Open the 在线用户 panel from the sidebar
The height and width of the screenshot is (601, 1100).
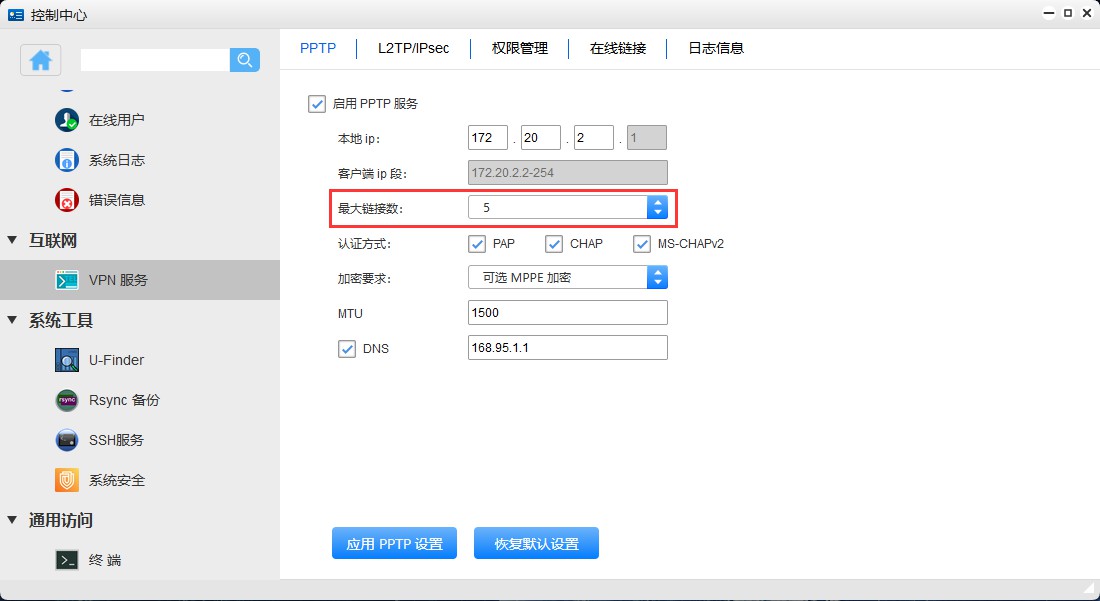coord(118,119)
